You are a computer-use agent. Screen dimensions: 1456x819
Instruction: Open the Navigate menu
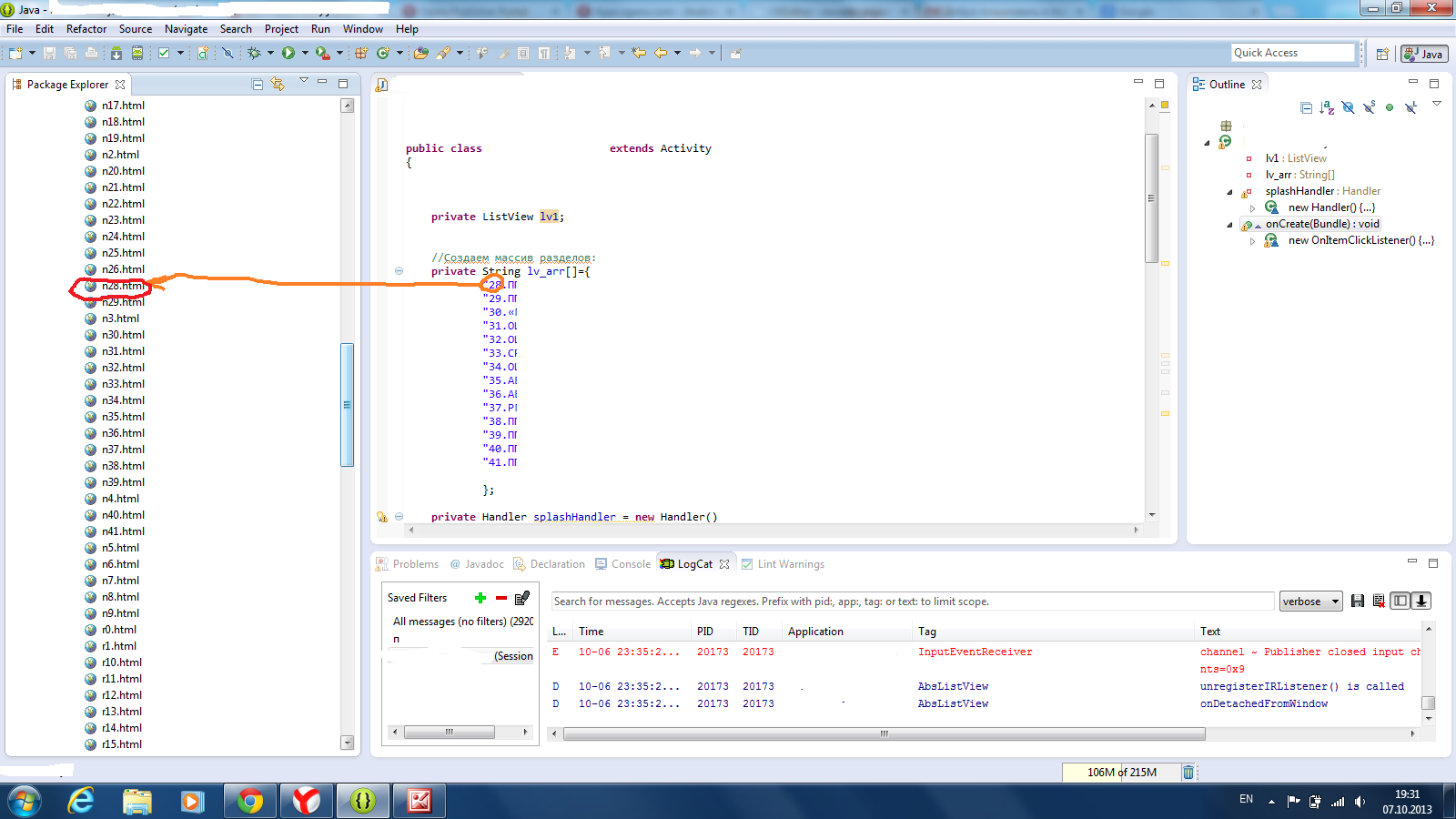[x=186, y=29]
